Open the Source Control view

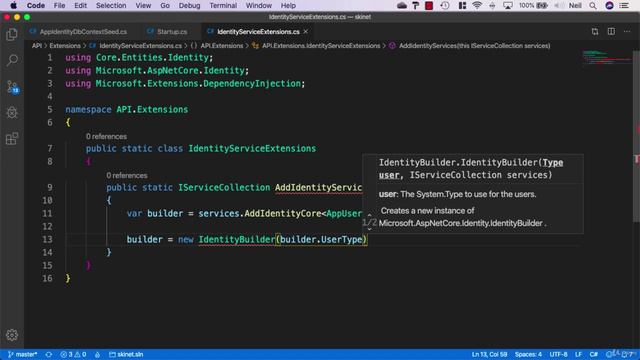pos(12,87)
